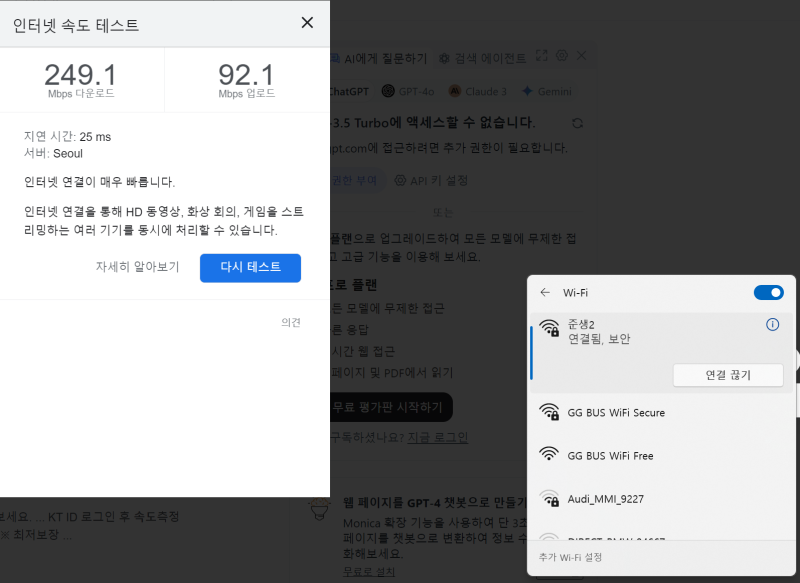Viewport: 800px width, 583px height.
Task: Open the 자세히 알아보기 link
Action: tap(138, 267)
